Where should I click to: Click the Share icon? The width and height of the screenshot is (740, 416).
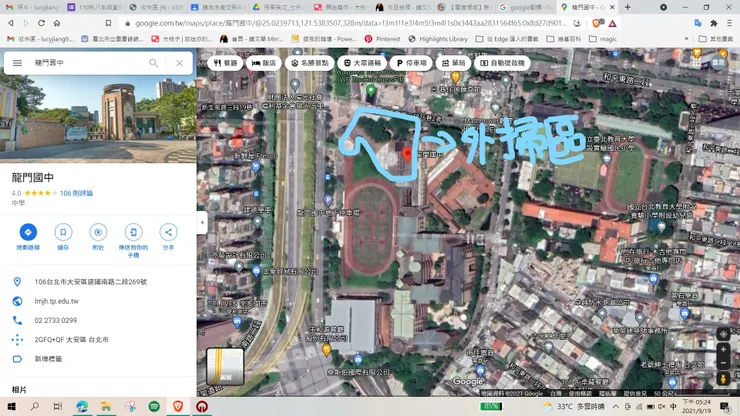click(x=168, y=232)
